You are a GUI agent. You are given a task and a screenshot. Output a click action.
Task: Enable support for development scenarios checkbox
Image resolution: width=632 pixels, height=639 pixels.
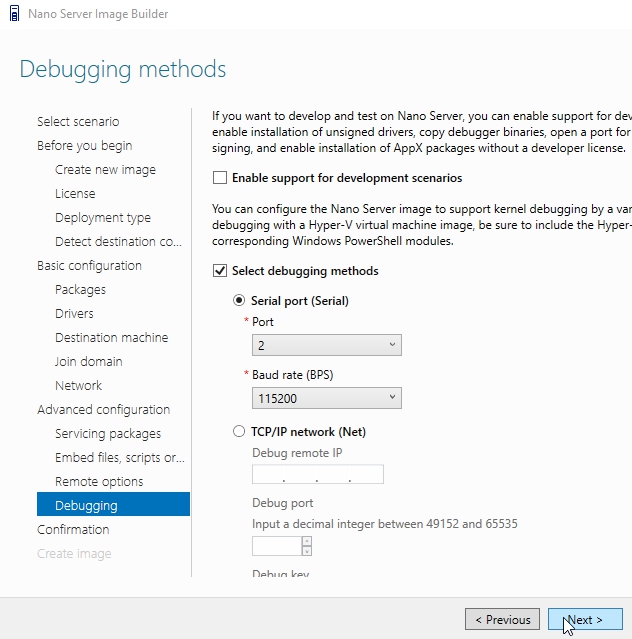(x=220, y=178)
